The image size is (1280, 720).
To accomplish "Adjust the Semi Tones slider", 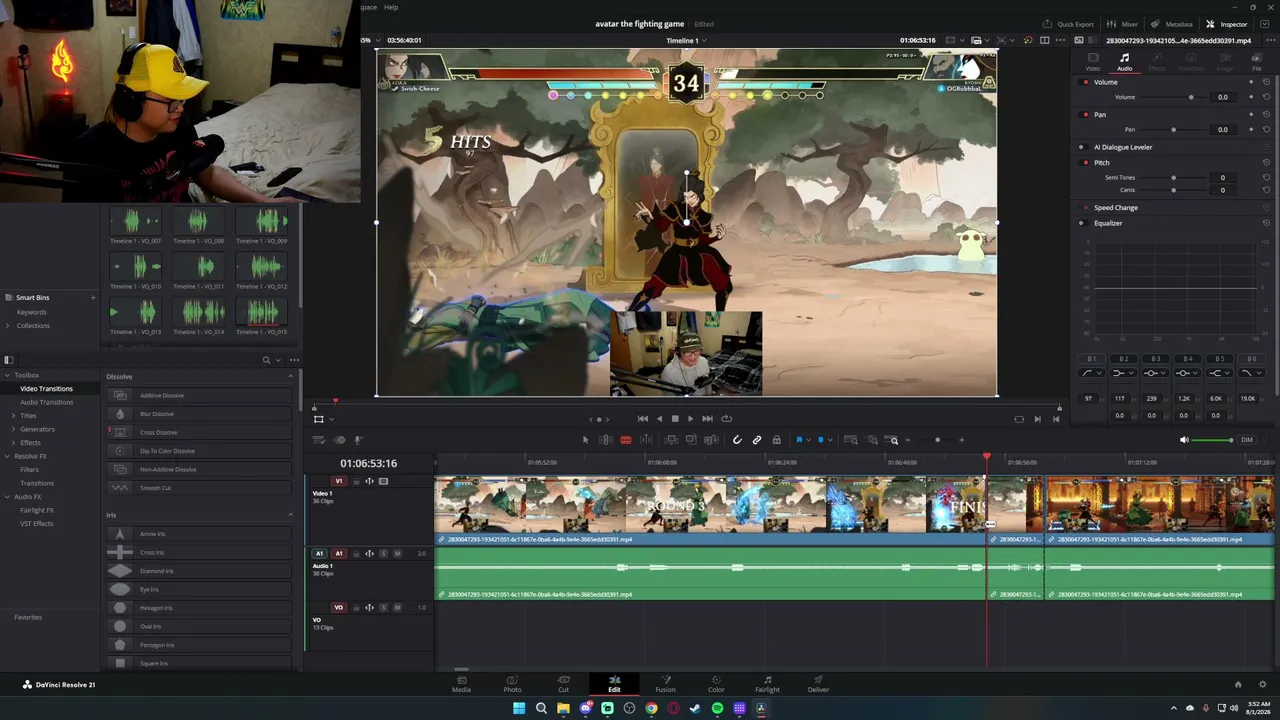I will tap(1174, 177).
